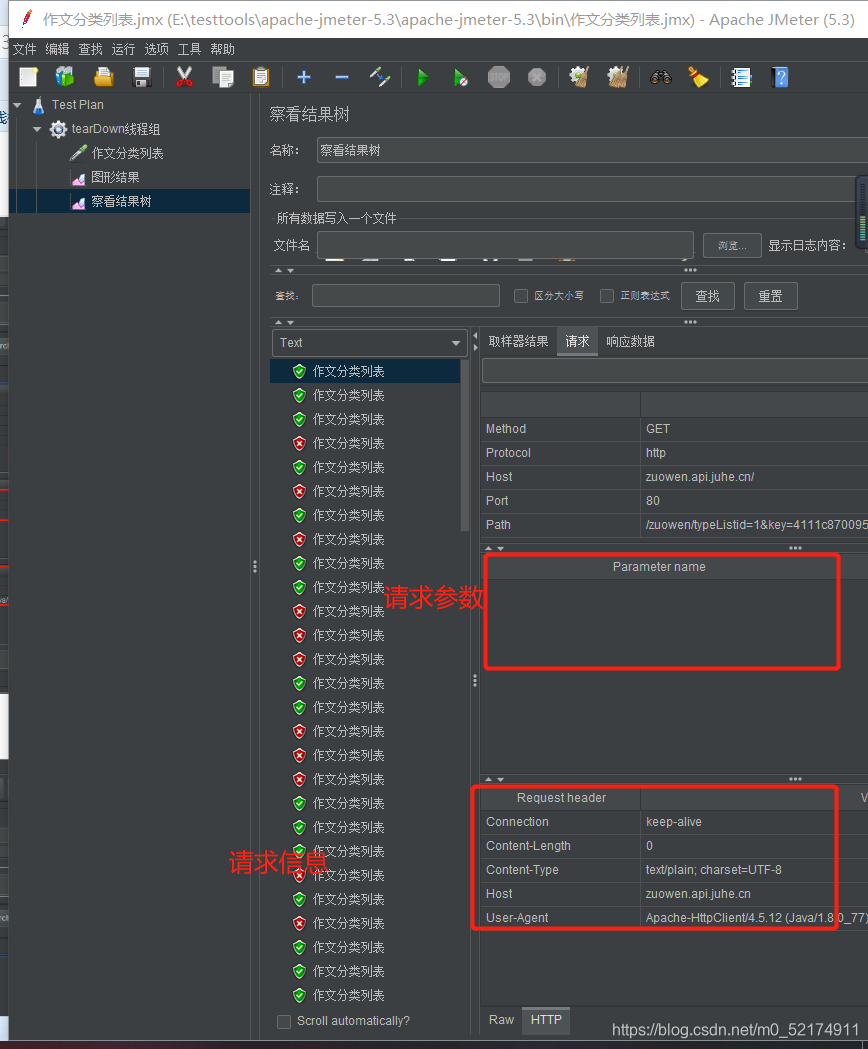Click the arrows left of 取样器结果 tab

coord(475,342)
